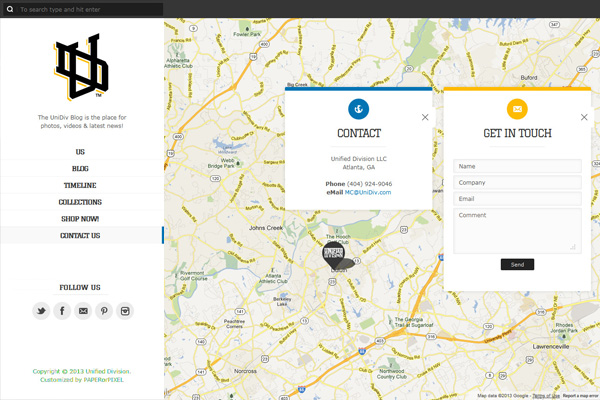Click the Rivermont Golf Course label

[194, 276]
